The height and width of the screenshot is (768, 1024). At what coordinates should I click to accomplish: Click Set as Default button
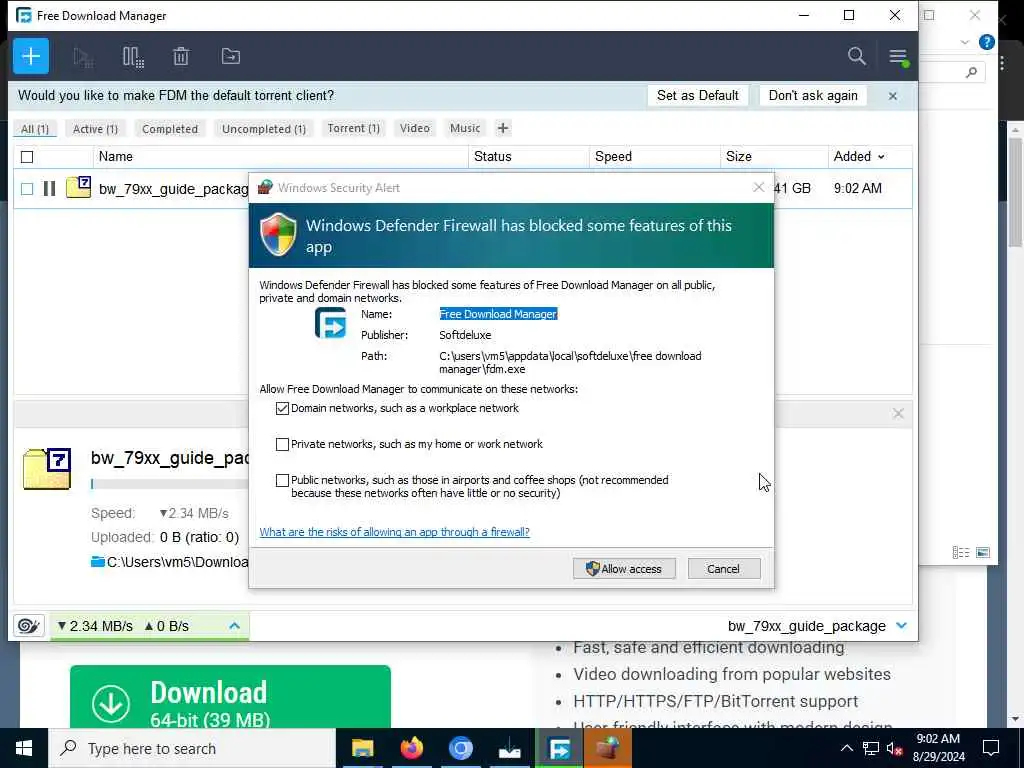point(697,95)
